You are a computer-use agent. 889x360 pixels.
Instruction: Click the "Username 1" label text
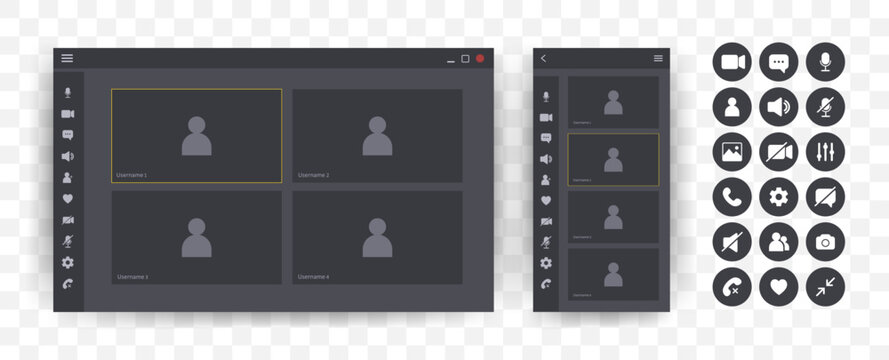pyautogui.click(x=132, y=175)
